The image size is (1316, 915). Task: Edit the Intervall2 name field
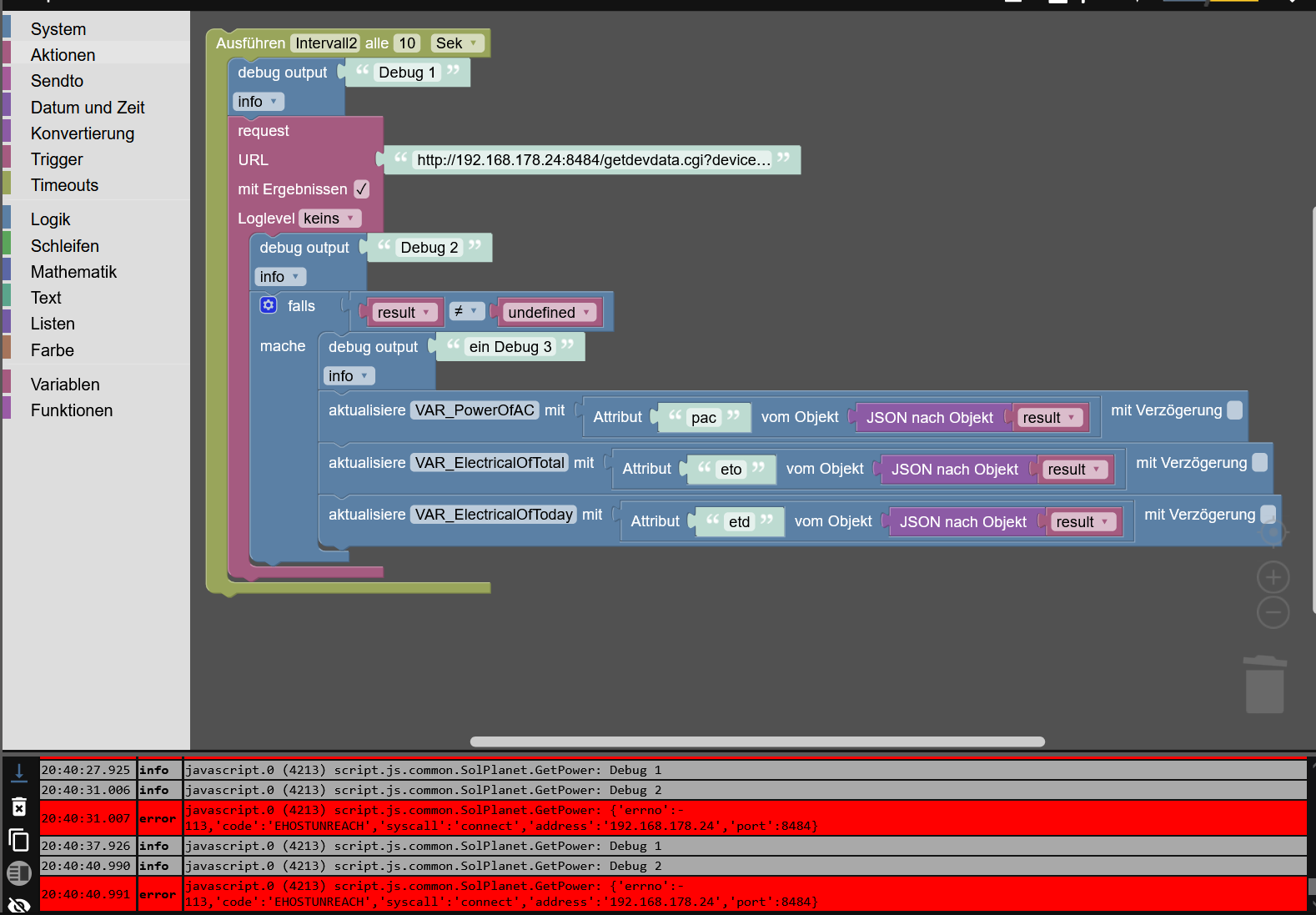326,43
